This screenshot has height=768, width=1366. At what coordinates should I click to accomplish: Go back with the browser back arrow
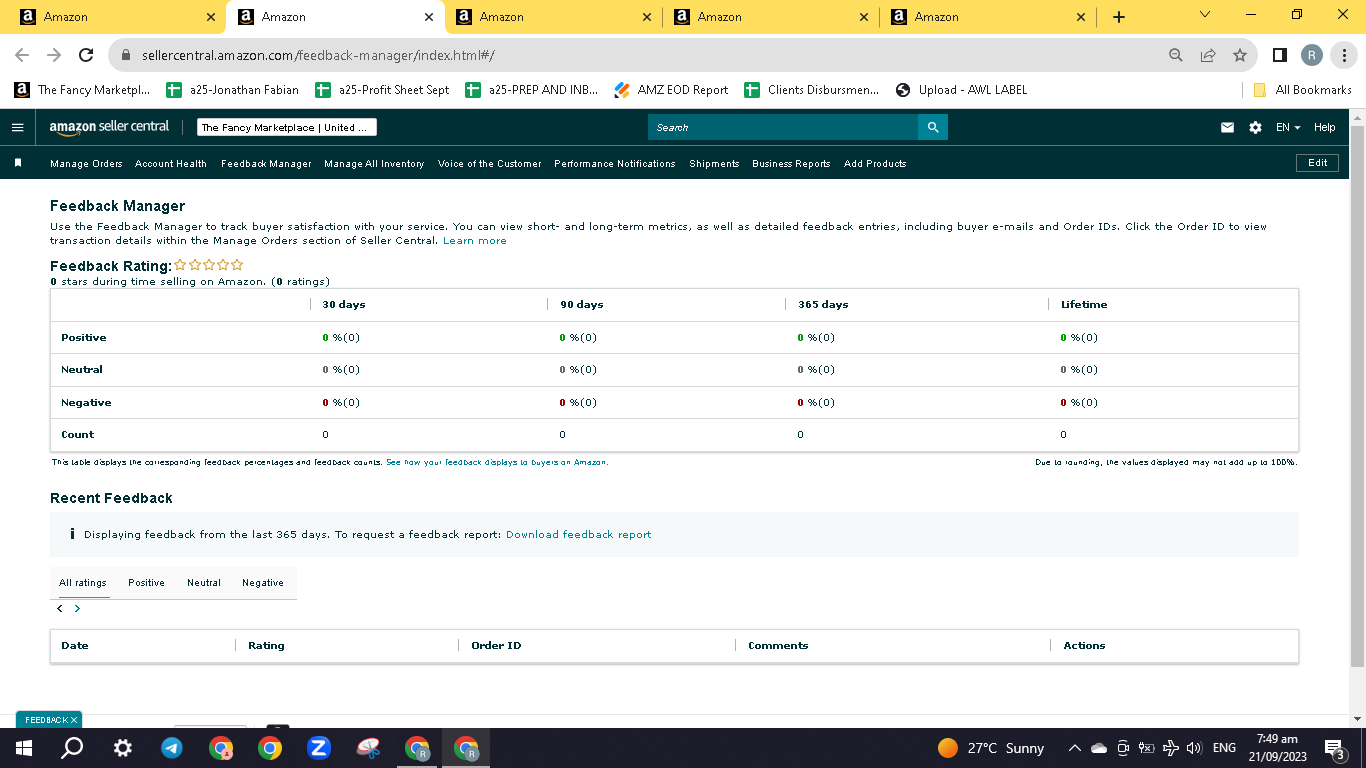pyautogui.click(x=22, y=56)
